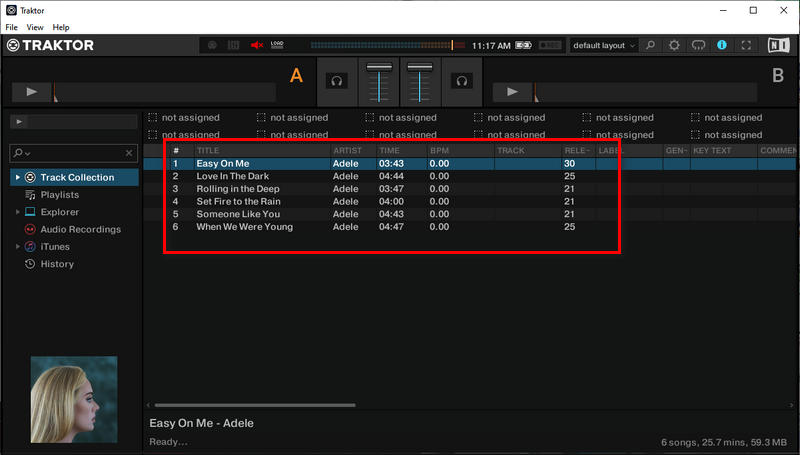Click the Traktor window title bar icon
The height and width of the screenshot is (455, 800).
point(11,10)
